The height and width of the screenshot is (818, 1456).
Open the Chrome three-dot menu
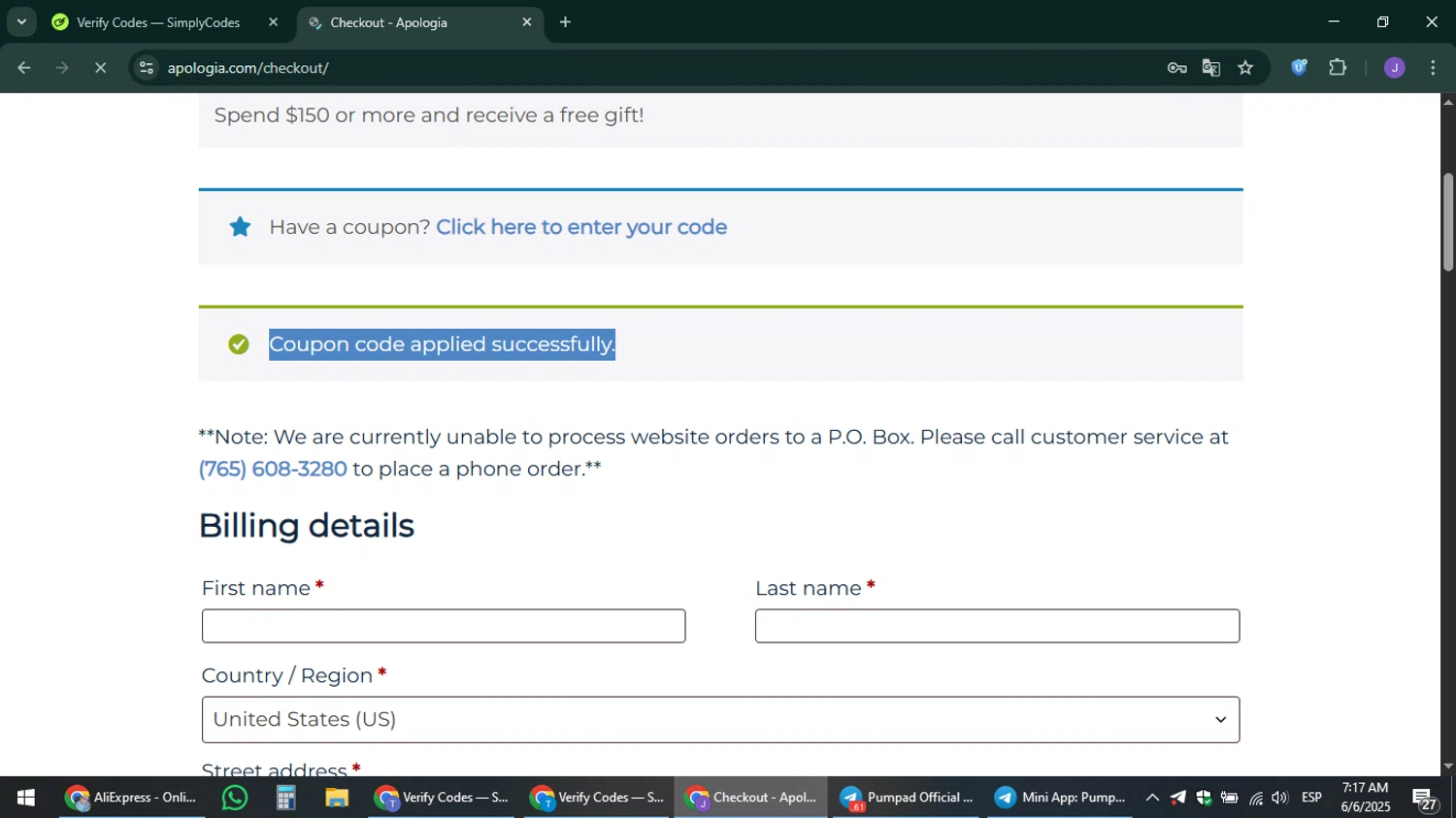[1434, 68]
